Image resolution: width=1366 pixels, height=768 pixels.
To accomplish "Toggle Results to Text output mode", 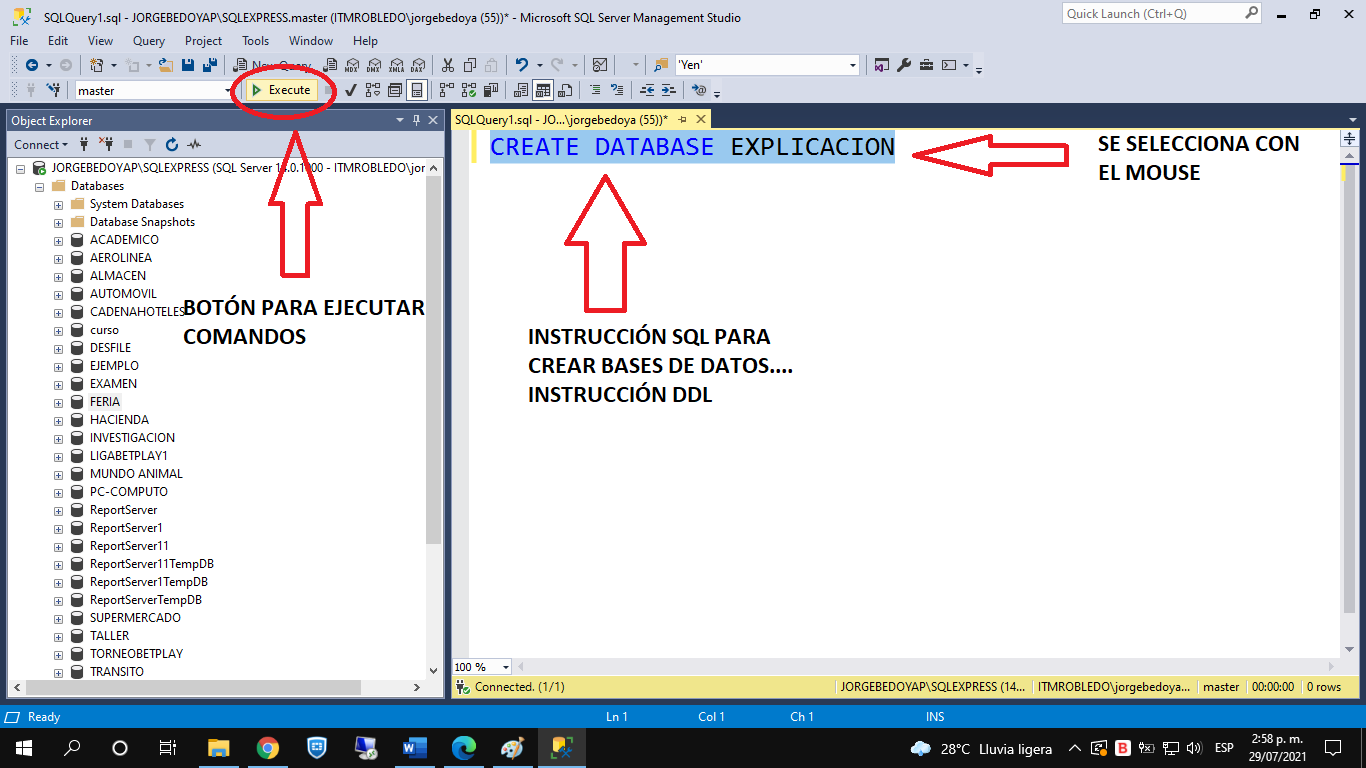I will click(520, 90).
